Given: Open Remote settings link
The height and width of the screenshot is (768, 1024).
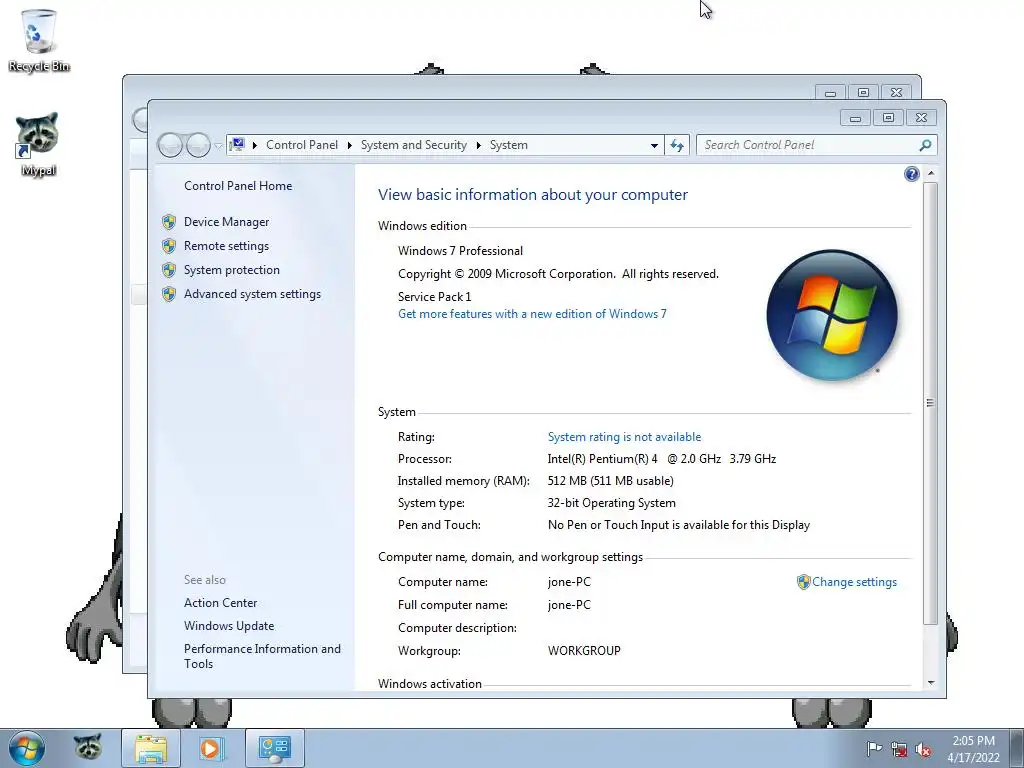Looking at the screenshot, I should point(226,246).
